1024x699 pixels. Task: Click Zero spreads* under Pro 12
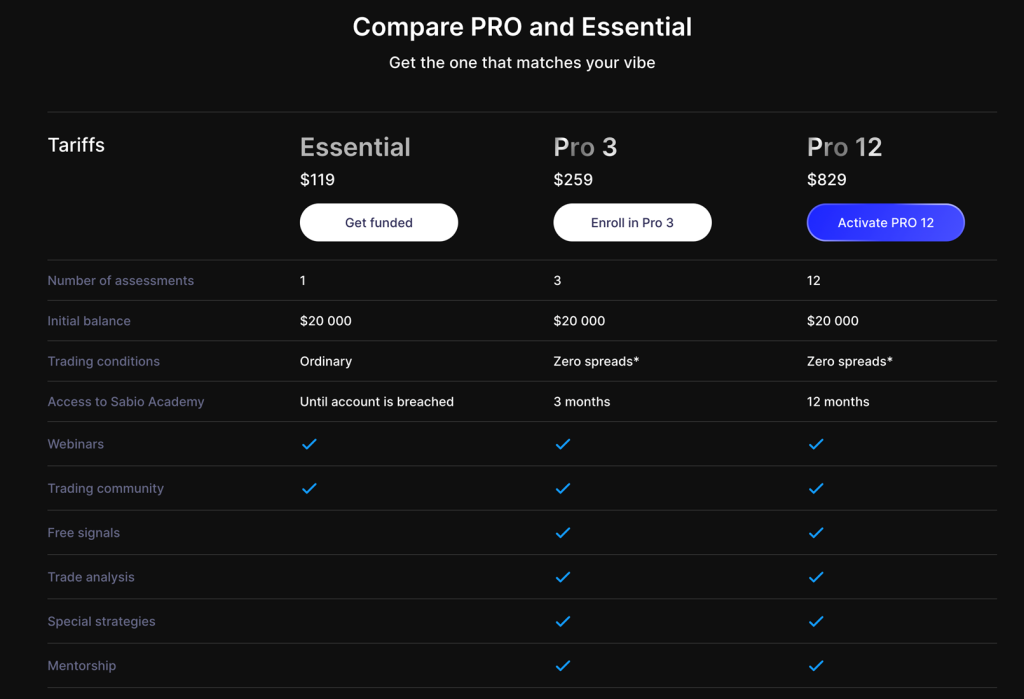(x=850, y=361)
